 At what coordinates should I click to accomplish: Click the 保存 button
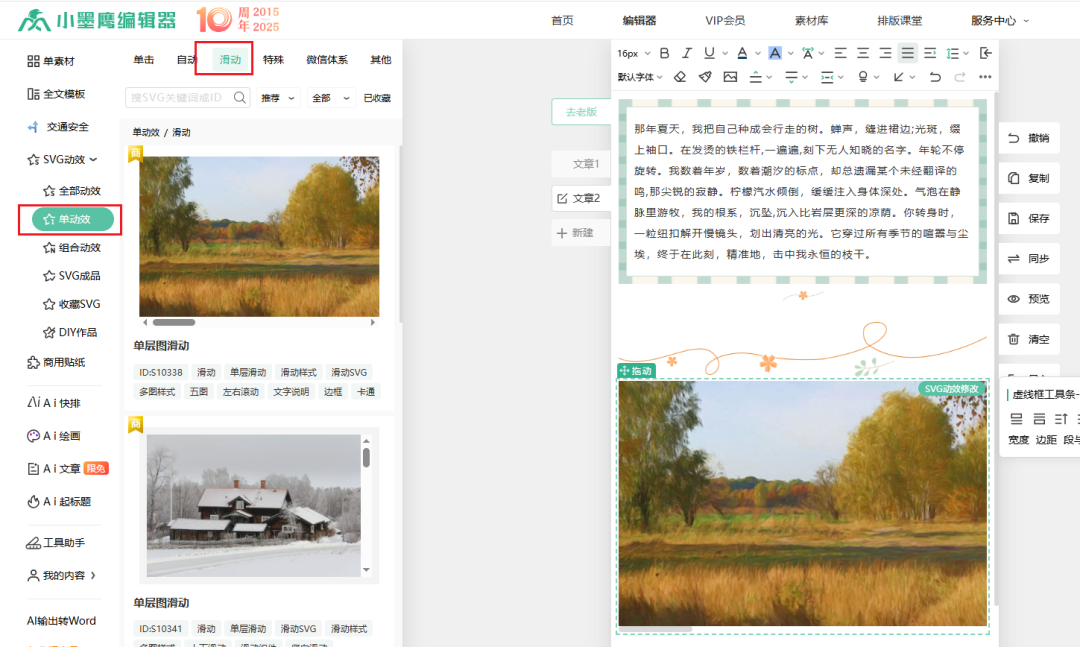pos(1028,218)
